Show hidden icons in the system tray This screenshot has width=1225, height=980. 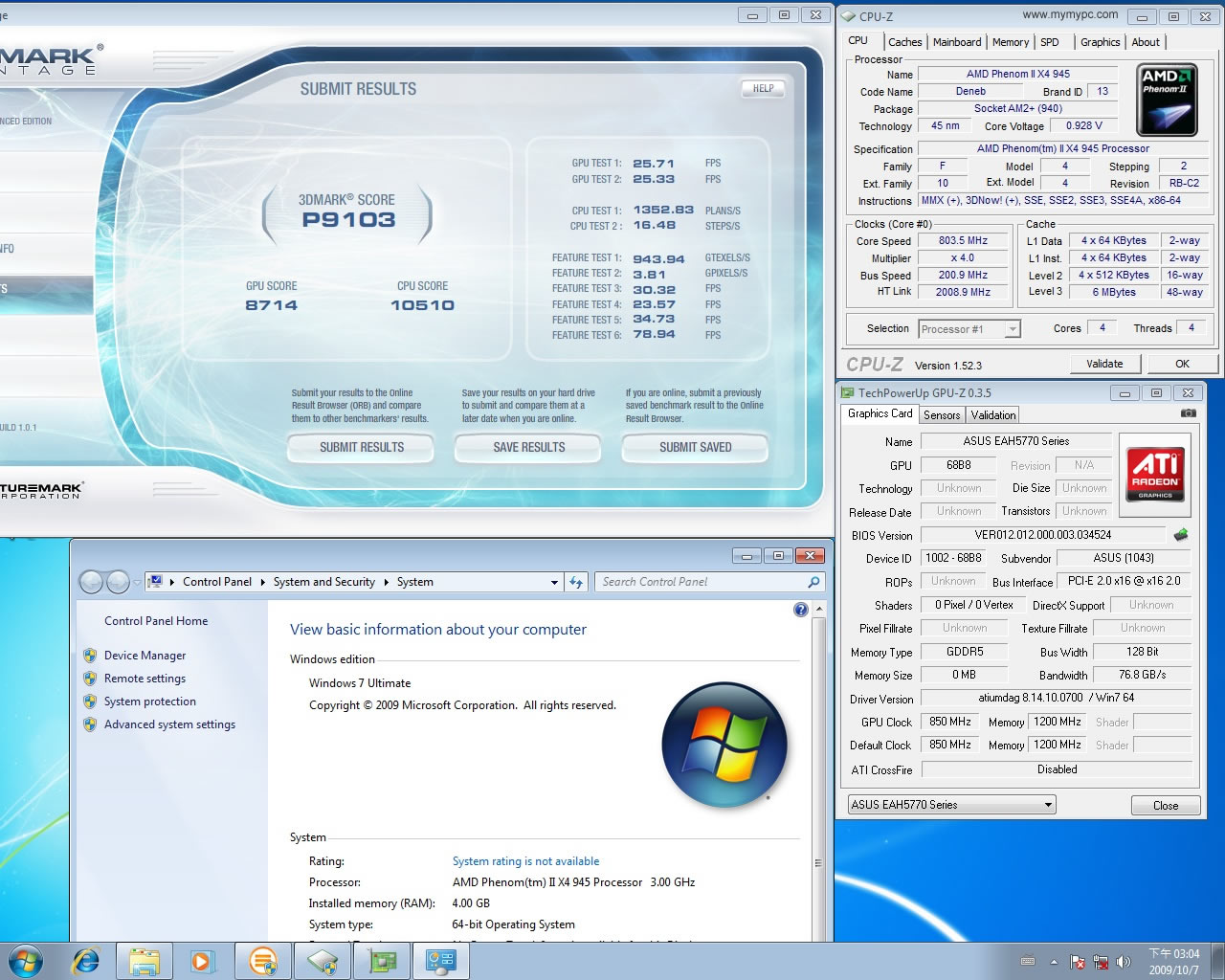click(1054, 962)
